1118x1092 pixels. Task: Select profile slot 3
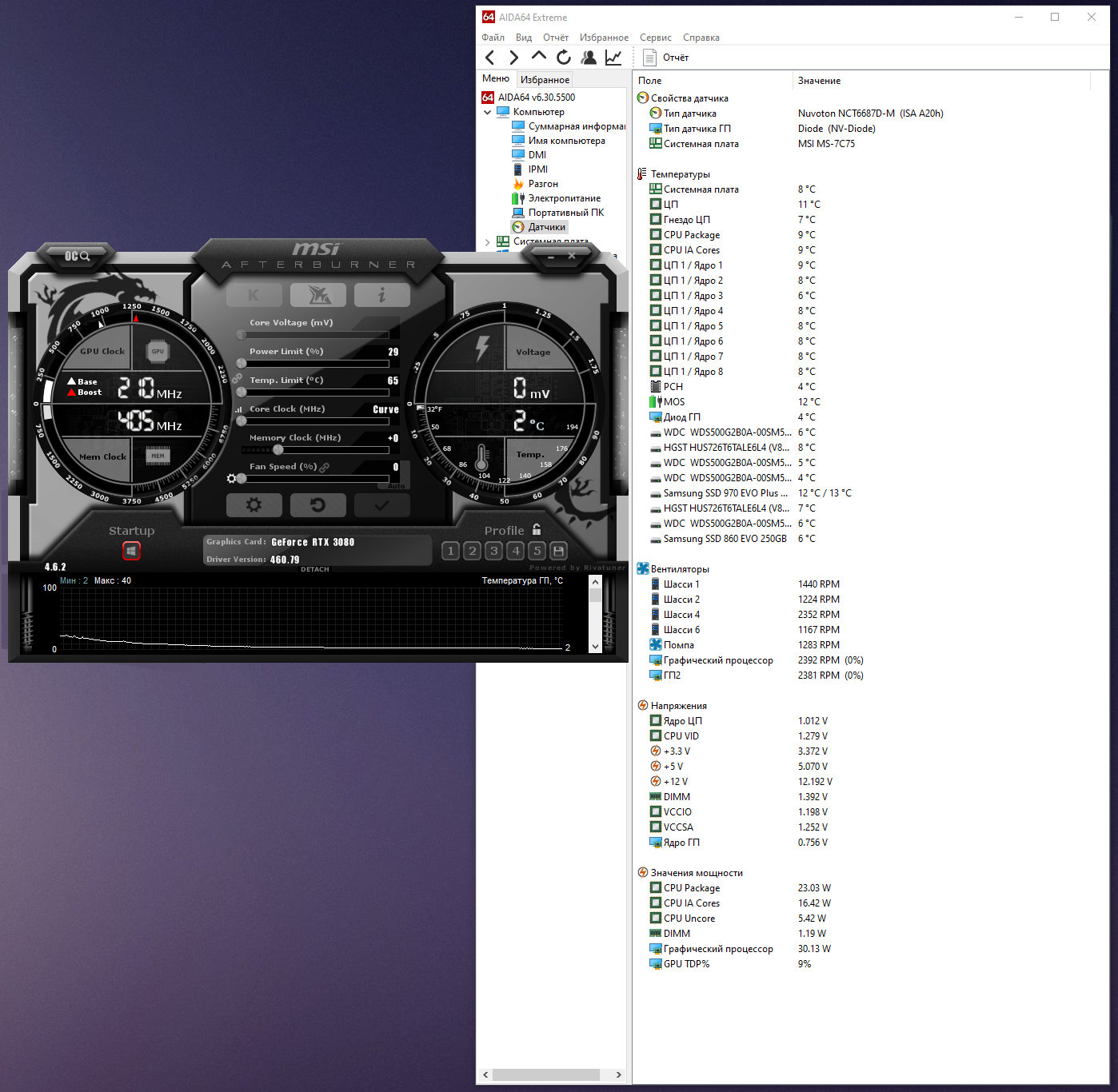click(494, 551)
